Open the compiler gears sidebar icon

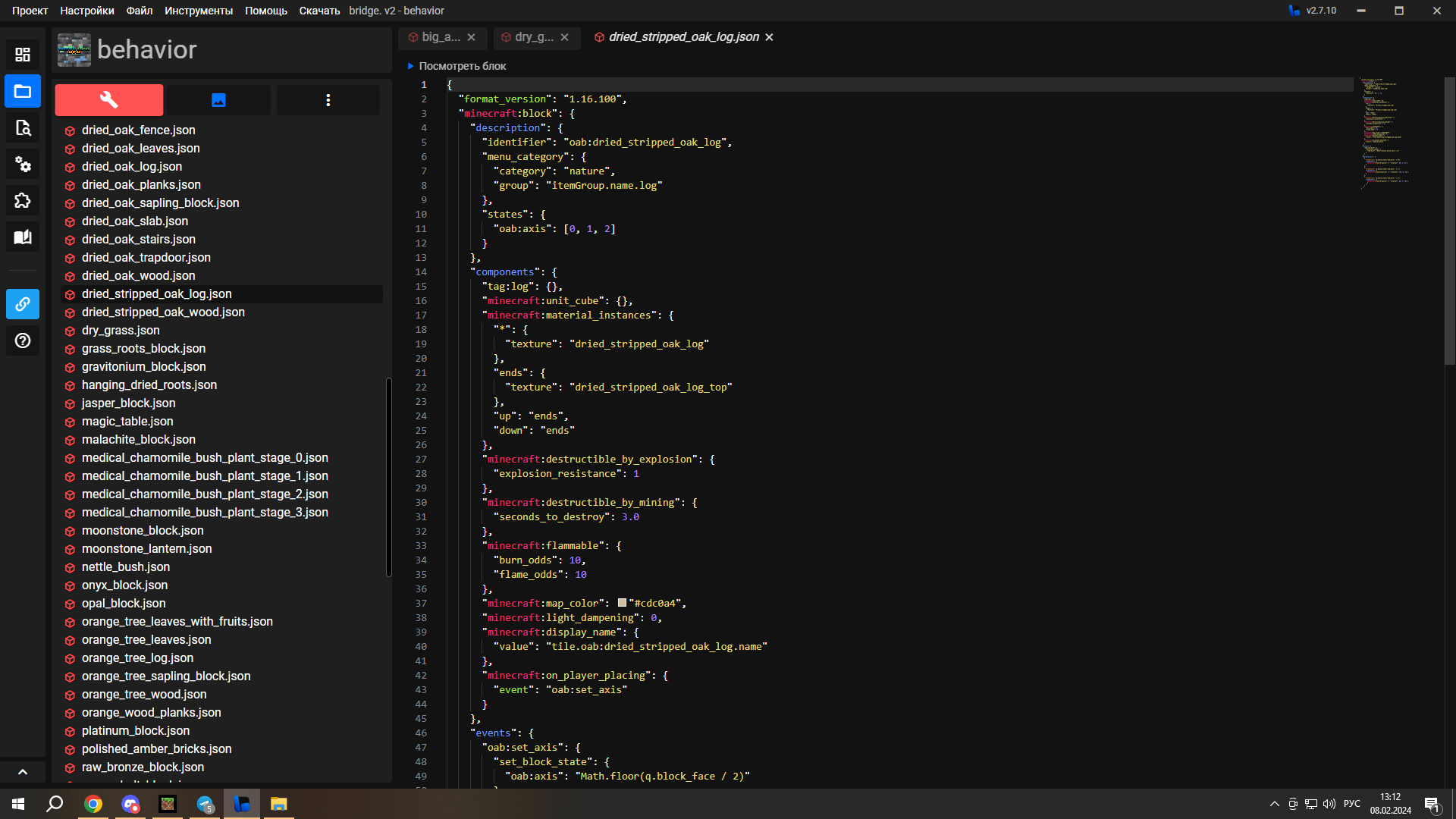pyautogui.click(x=23, y=165)
